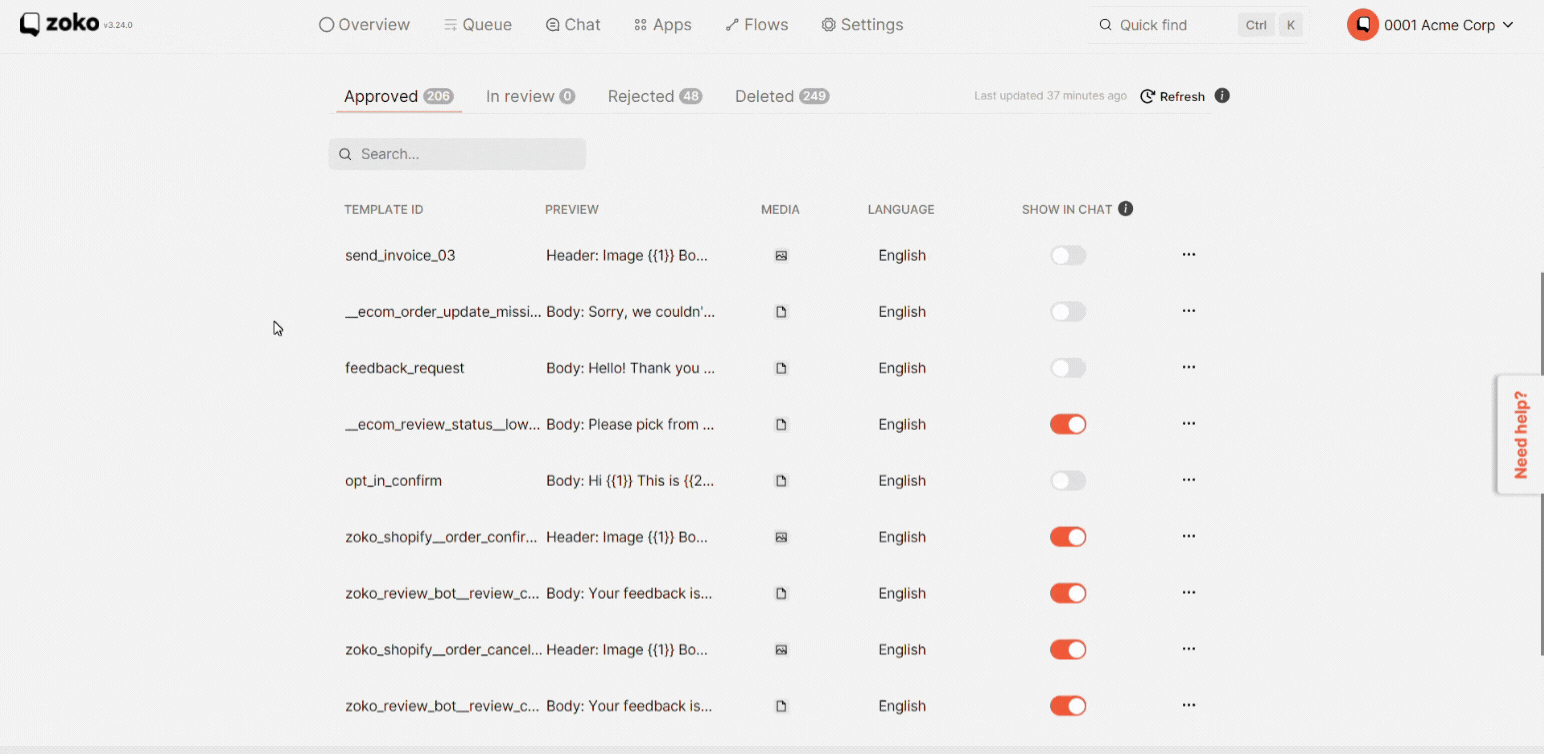Click info icon next to Refresh
The height and width of the screenshot is (754, 1544).
click(x=1222, y=96)
